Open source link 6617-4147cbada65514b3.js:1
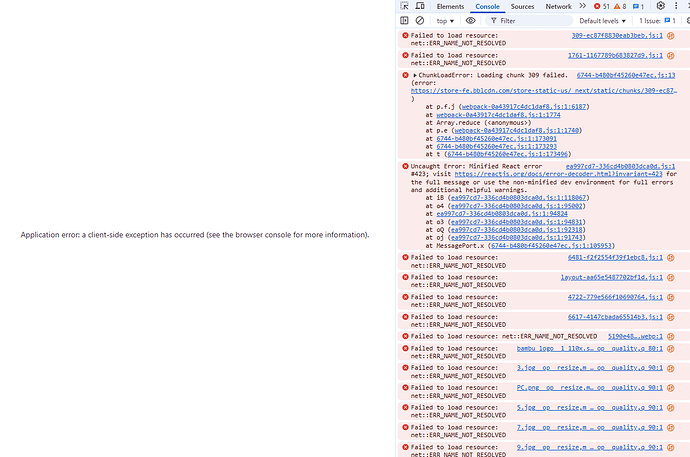The width and height of the screenshot is (690, 457). [615, 317]
